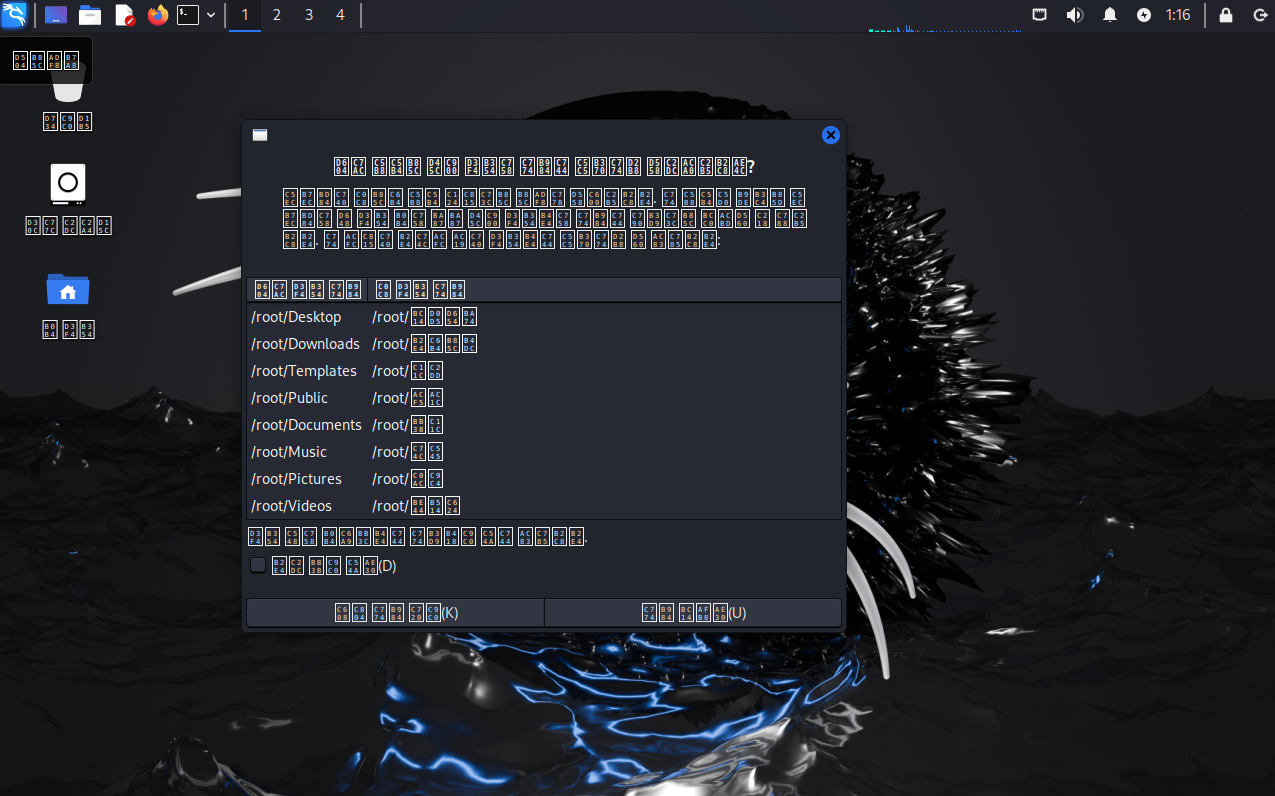Click the new-name cell in the /root/Documents row
The height and width of the screenshot is (796, 1275).
(408, 425)
